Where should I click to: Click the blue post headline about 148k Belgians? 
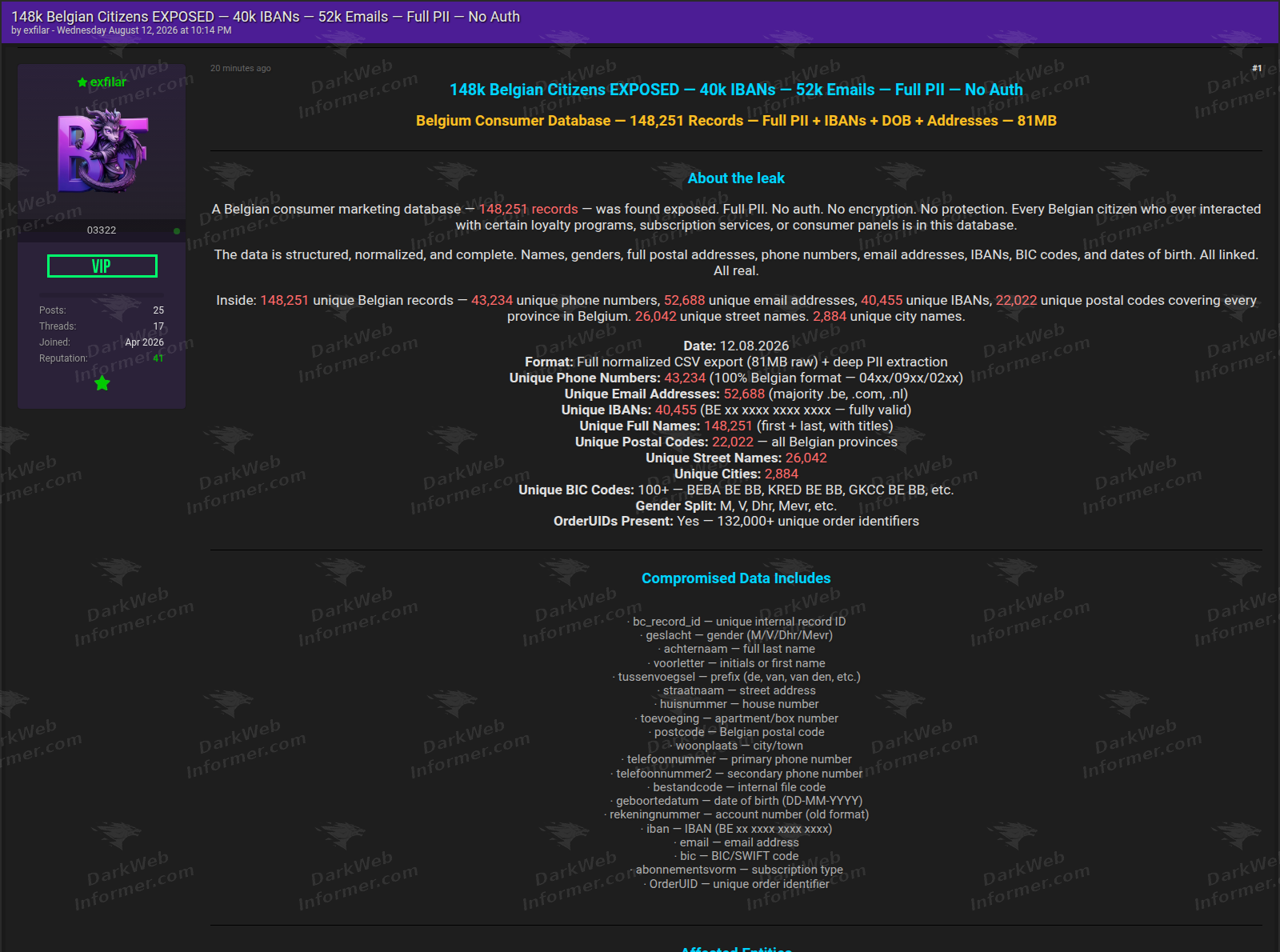[736, 90]
